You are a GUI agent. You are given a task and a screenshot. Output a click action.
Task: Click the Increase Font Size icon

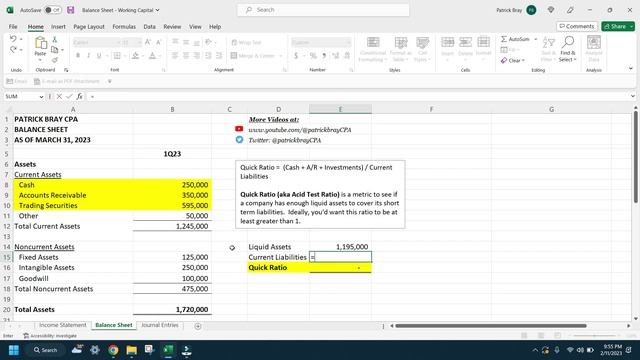[148, 42]
